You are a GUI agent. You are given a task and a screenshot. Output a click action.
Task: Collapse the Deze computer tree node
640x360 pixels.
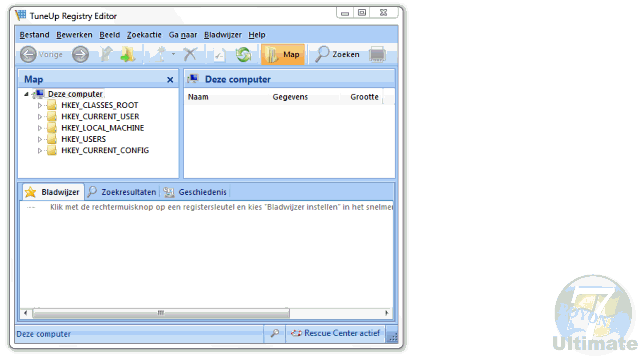27,94
